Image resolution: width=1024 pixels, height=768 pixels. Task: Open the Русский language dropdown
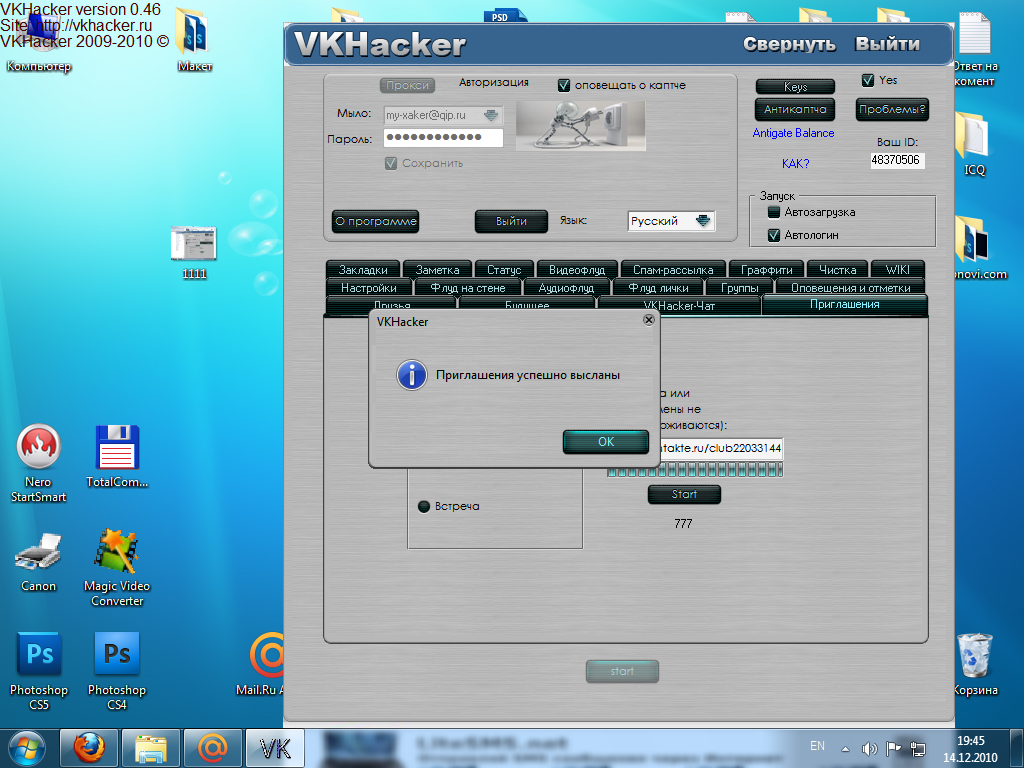pyautogui.click(x=671, y=221)
